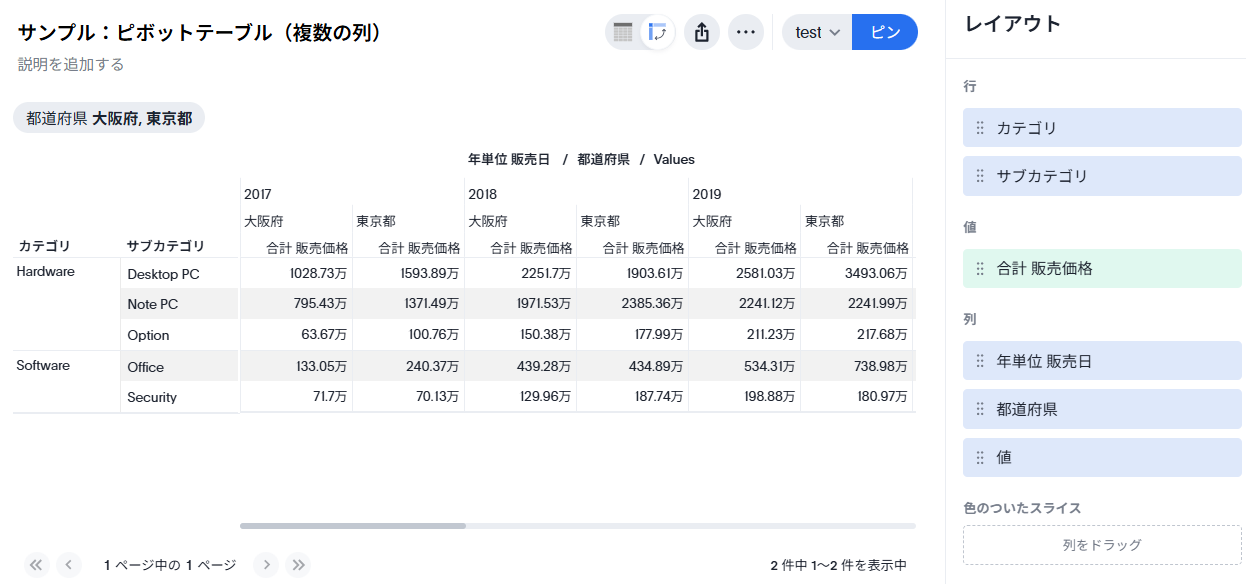Switch to pivot chart view icon
Screen dimensions: 1246x584
(657, 32)
